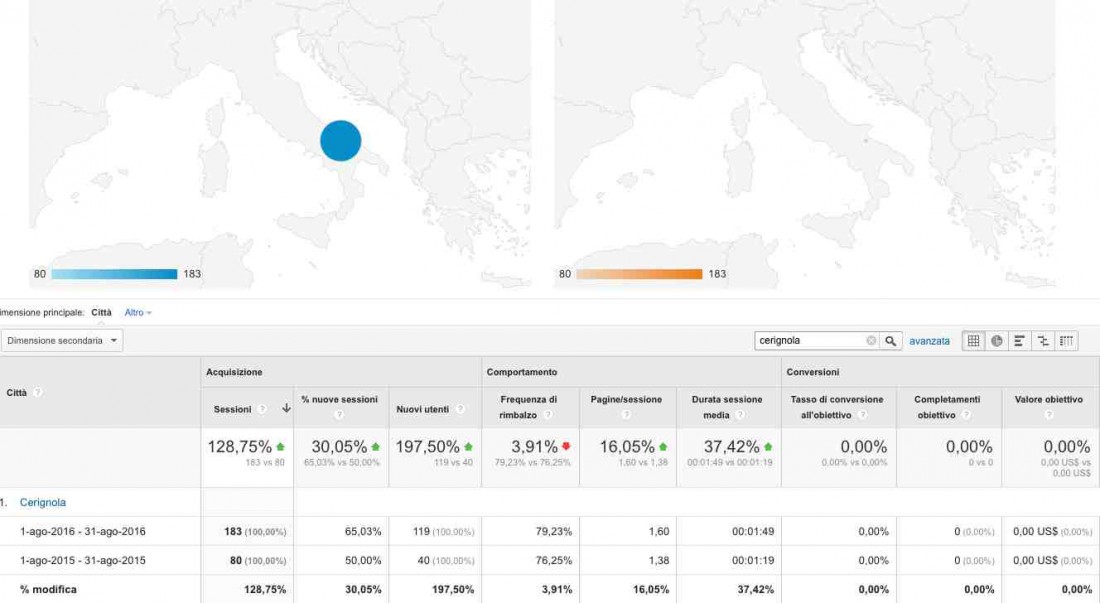Select Città as primary dimension
Viewport: 1100px width, 603px height.
tap(101, 313)
